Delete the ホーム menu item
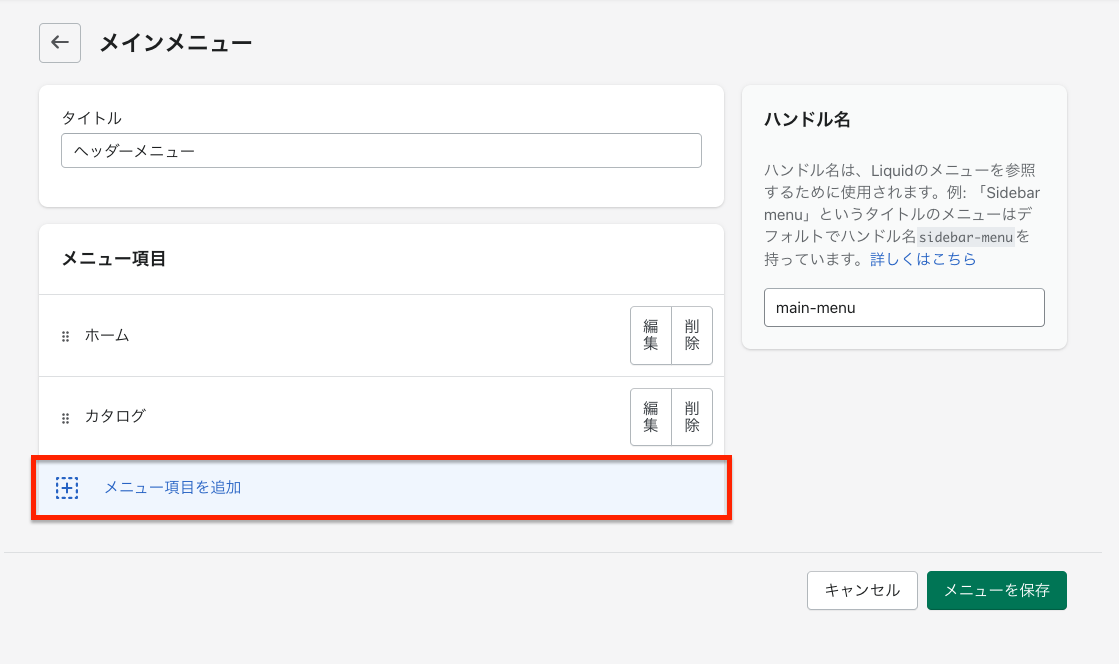Image resolution: width=1119 pixels, height=664 pixels. click(x=692, y=336)
